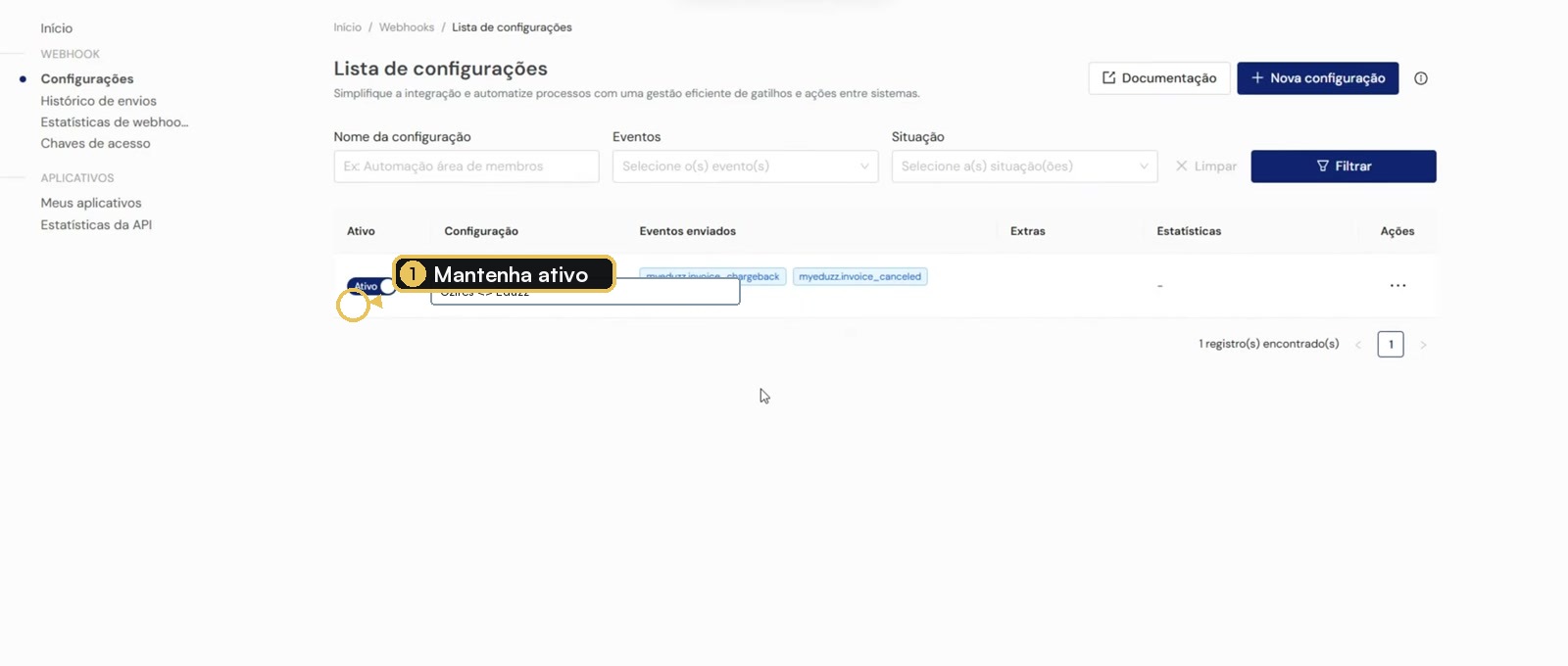Screen dimensions: 1568x666
Task: Click the Lista de configurações breadcrumb text
Action: (x=512, y=27)
